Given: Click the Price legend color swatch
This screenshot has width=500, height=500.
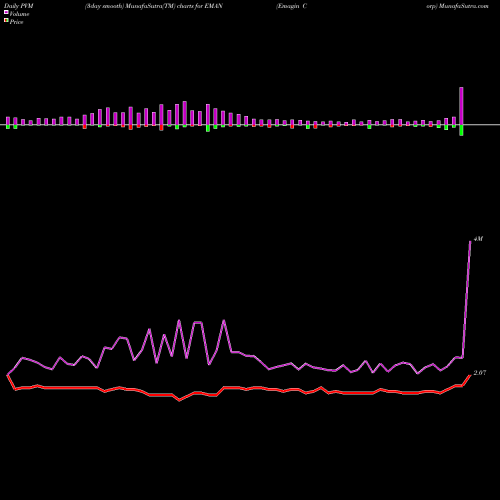Looking at the screenshot, I should click(6, 20).
